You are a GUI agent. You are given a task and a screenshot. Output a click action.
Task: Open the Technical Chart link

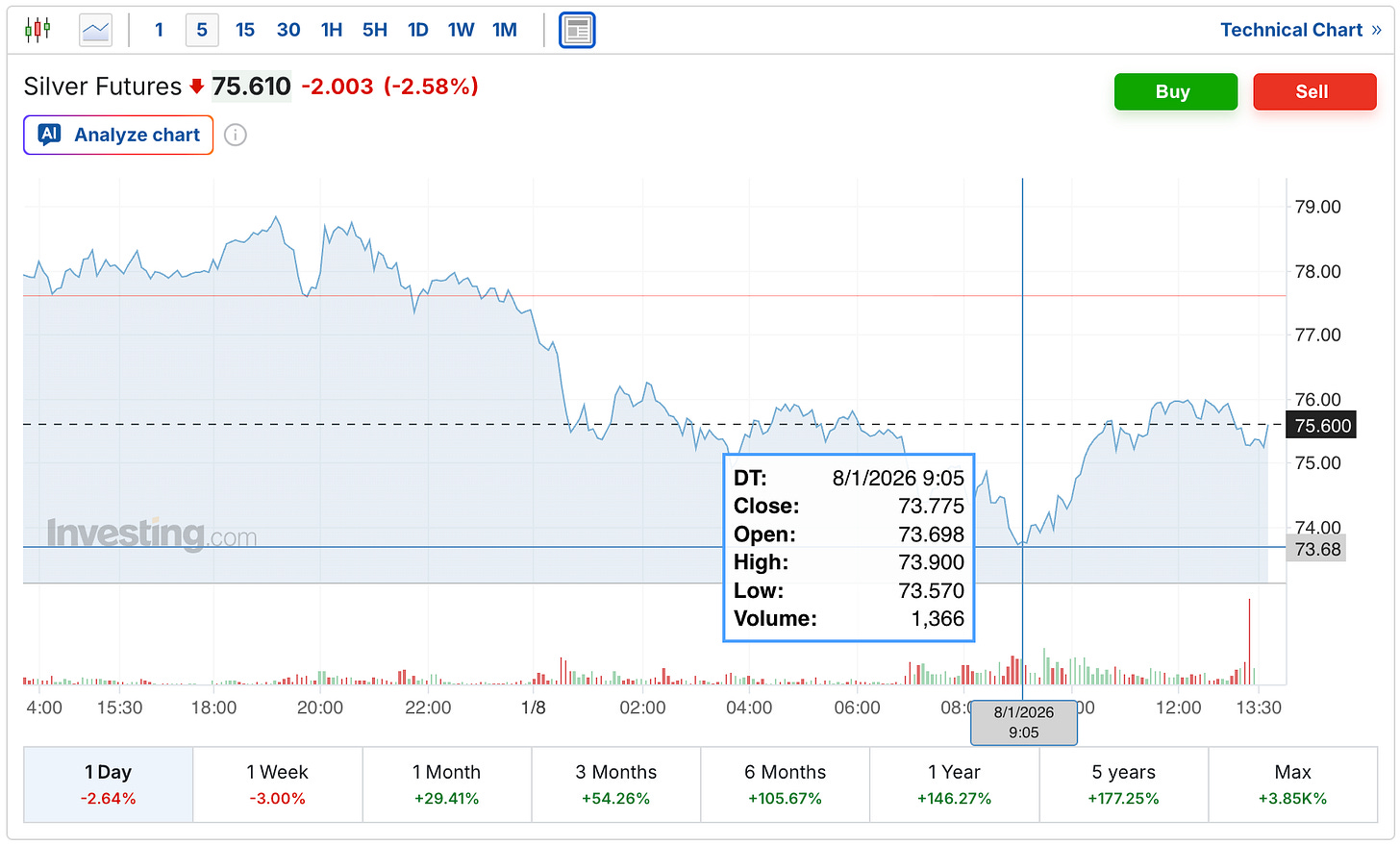pos(1290,30)
